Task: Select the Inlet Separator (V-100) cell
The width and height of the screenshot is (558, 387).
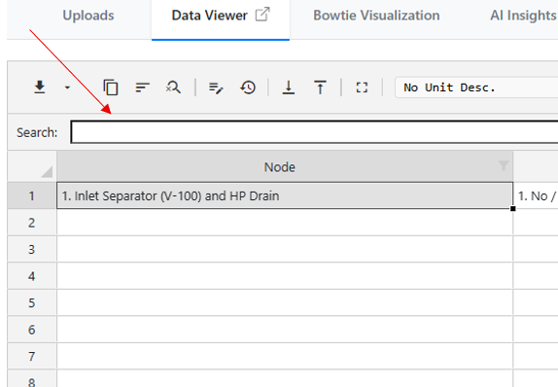Action: click(285, 195)
